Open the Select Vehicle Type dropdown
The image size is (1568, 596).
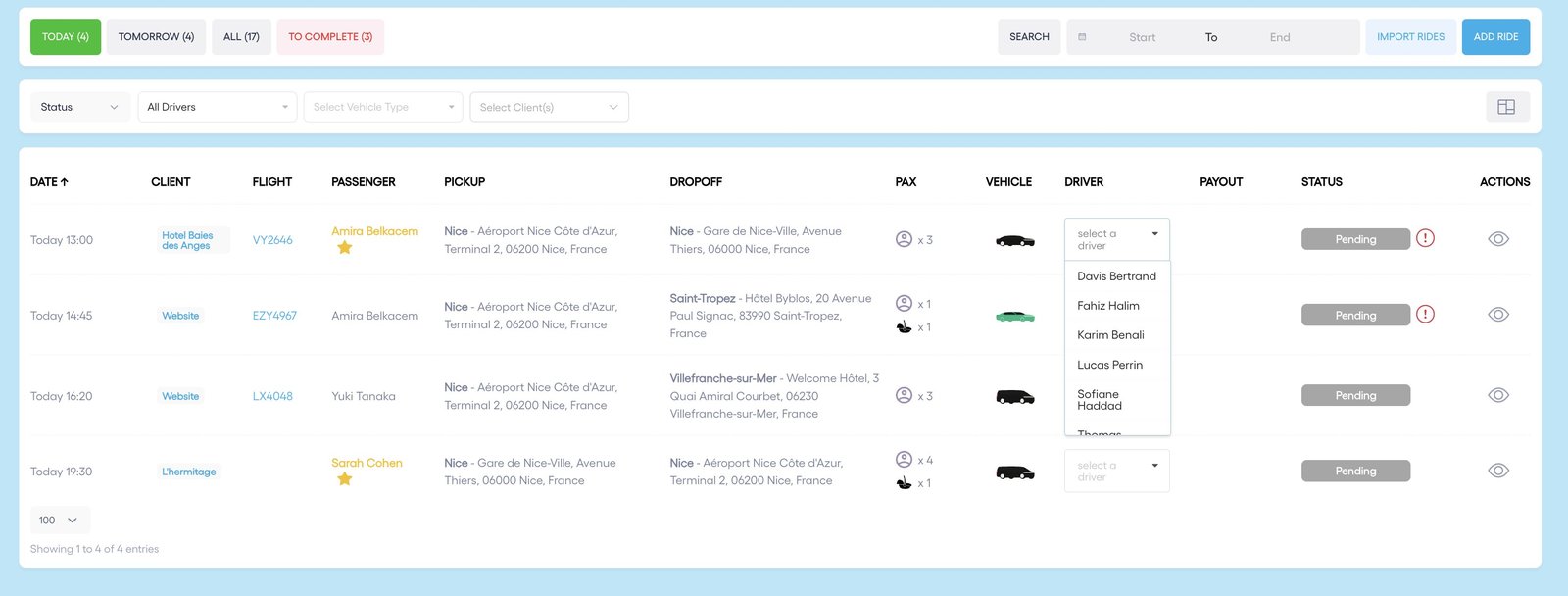383,107
